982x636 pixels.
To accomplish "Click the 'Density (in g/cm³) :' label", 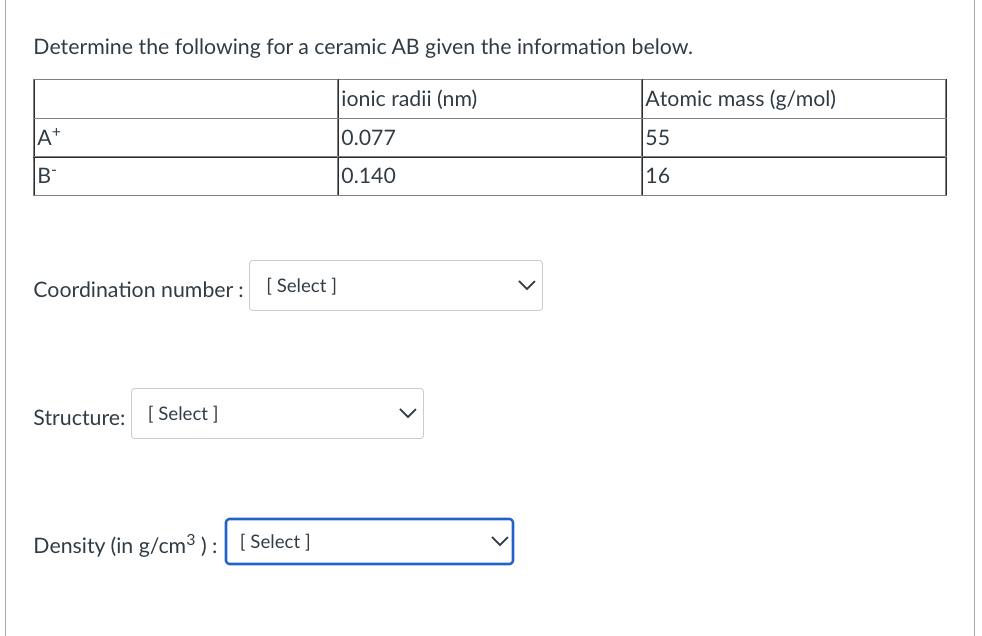I will (x=125, y=546).
